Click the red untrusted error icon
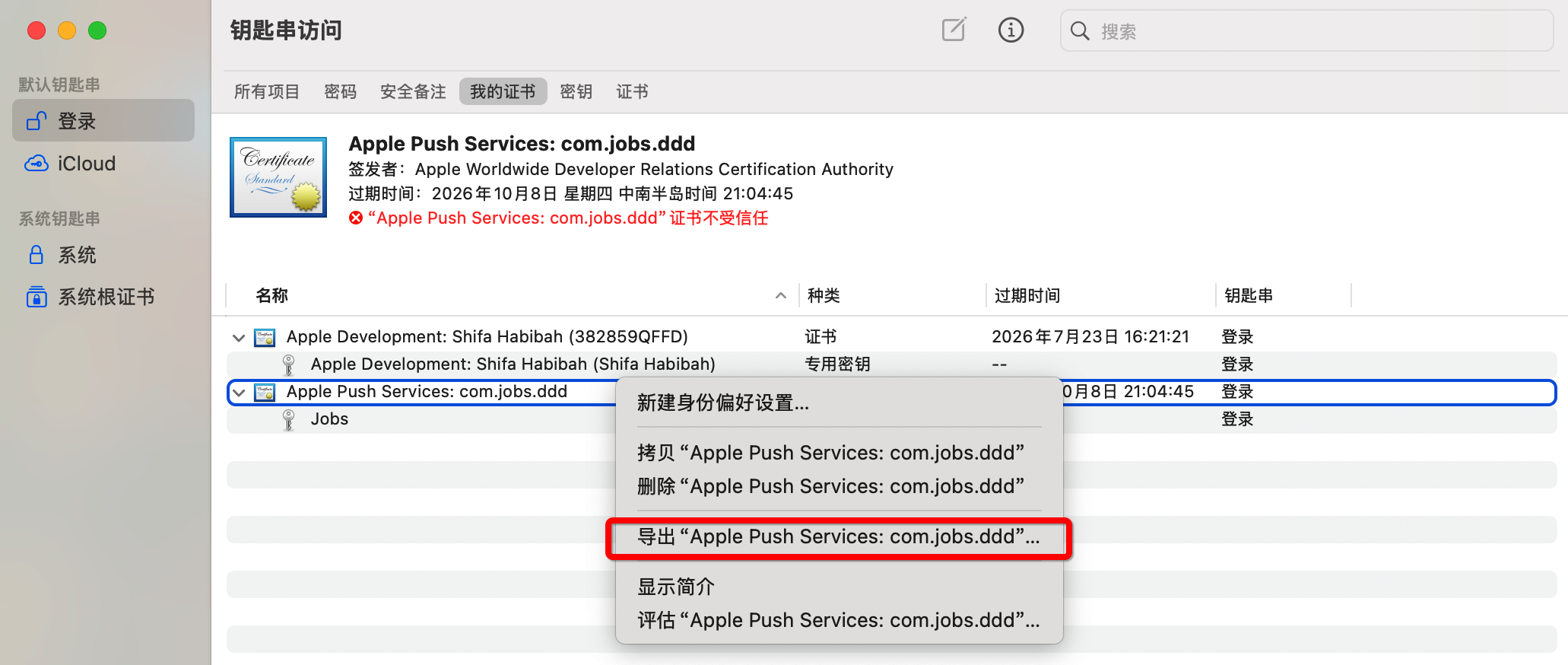The image size is (1568, 665). [x=356, y=218]
